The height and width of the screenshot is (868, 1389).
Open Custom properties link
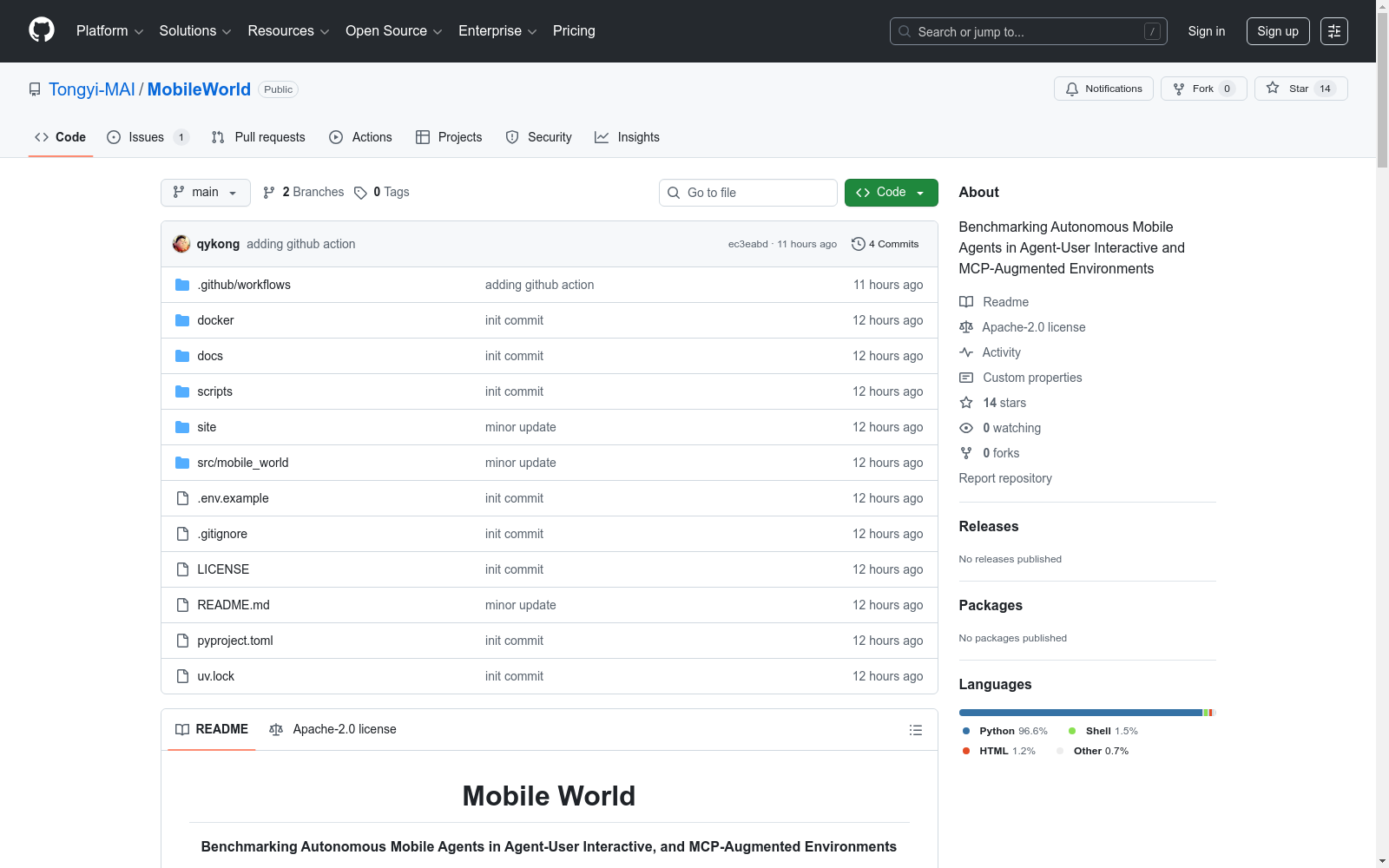coord(1021,378)
